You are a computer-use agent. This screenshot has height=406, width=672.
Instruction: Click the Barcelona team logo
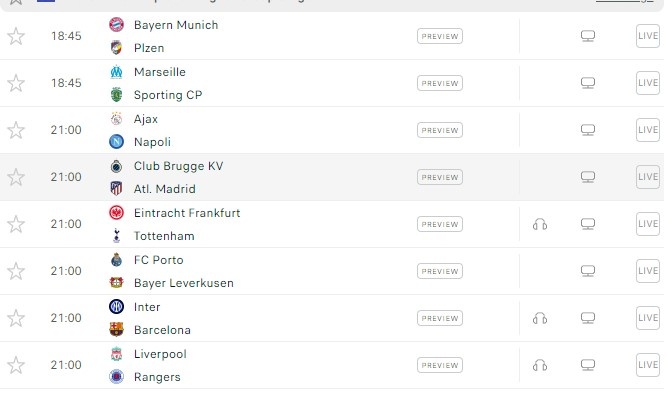point(116,330)
